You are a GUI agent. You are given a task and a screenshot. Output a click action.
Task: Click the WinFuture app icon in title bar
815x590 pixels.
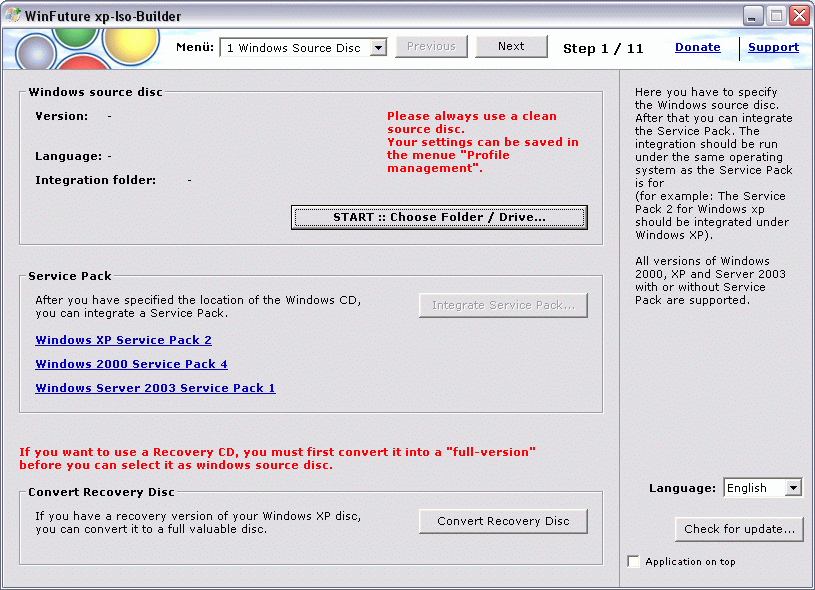coord(12,16)
